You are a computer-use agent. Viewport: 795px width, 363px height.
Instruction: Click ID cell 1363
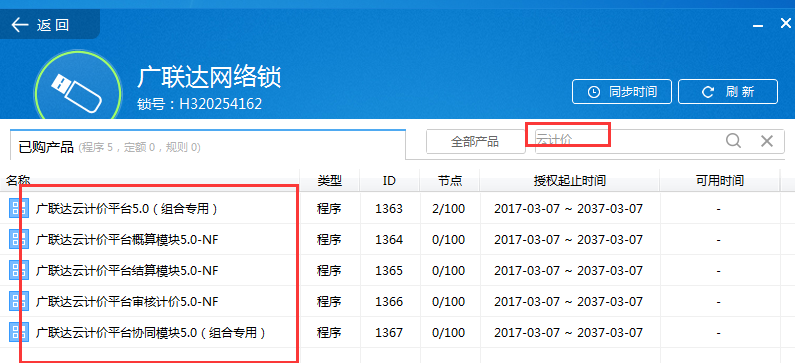click(x=389, y=208)
